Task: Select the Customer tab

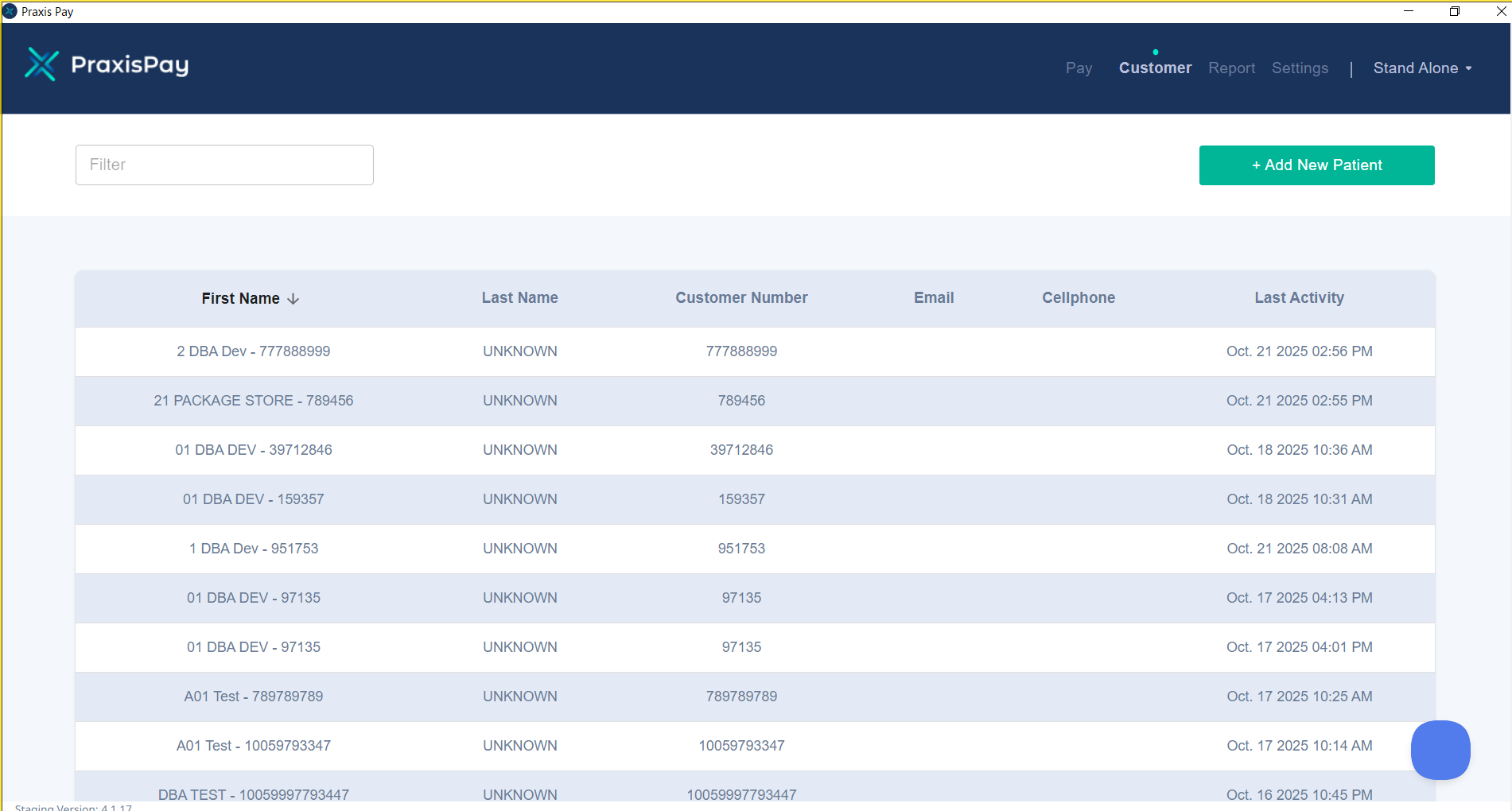Action: coord(1155,68)
